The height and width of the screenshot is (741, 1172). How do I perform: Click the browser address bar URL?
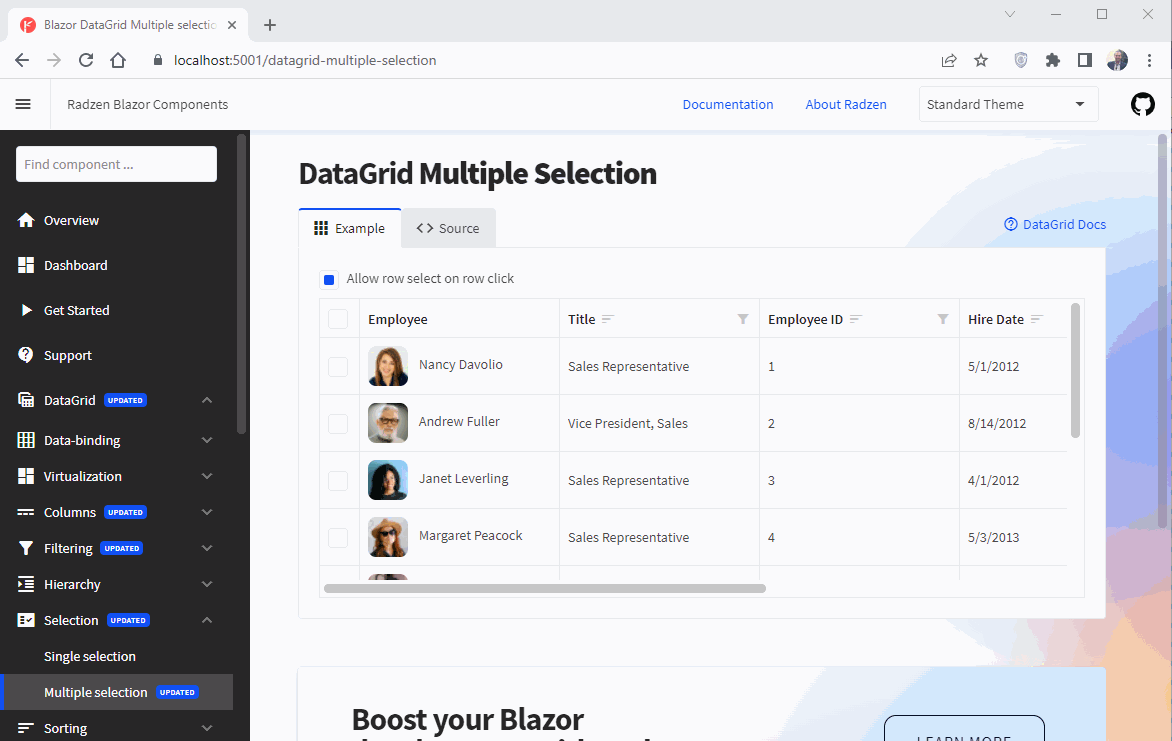(305, 61)
